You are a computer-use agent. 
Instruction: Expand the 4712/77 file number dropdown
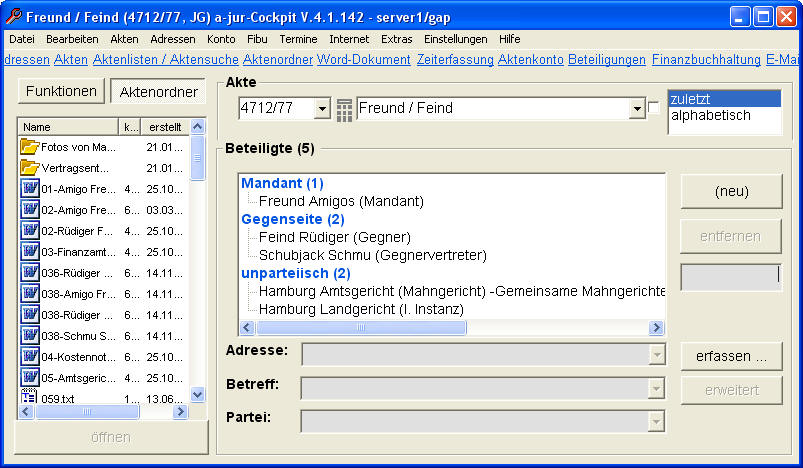click(322, 109)
